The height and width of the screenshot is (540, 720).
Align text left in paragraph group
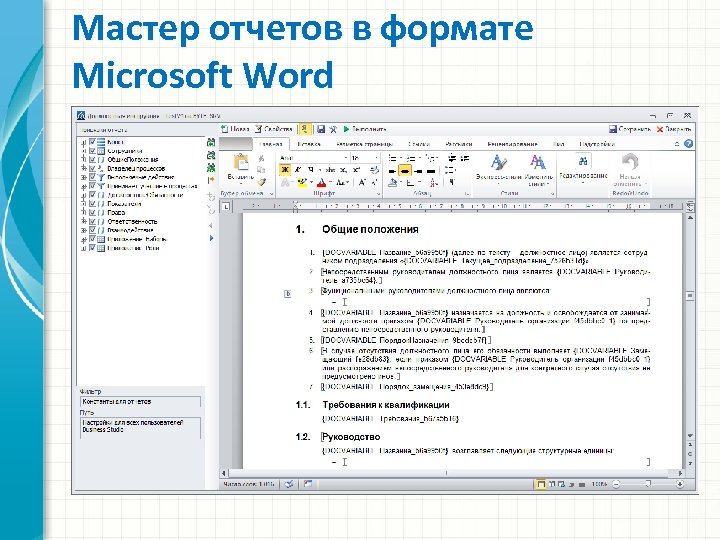392,171
